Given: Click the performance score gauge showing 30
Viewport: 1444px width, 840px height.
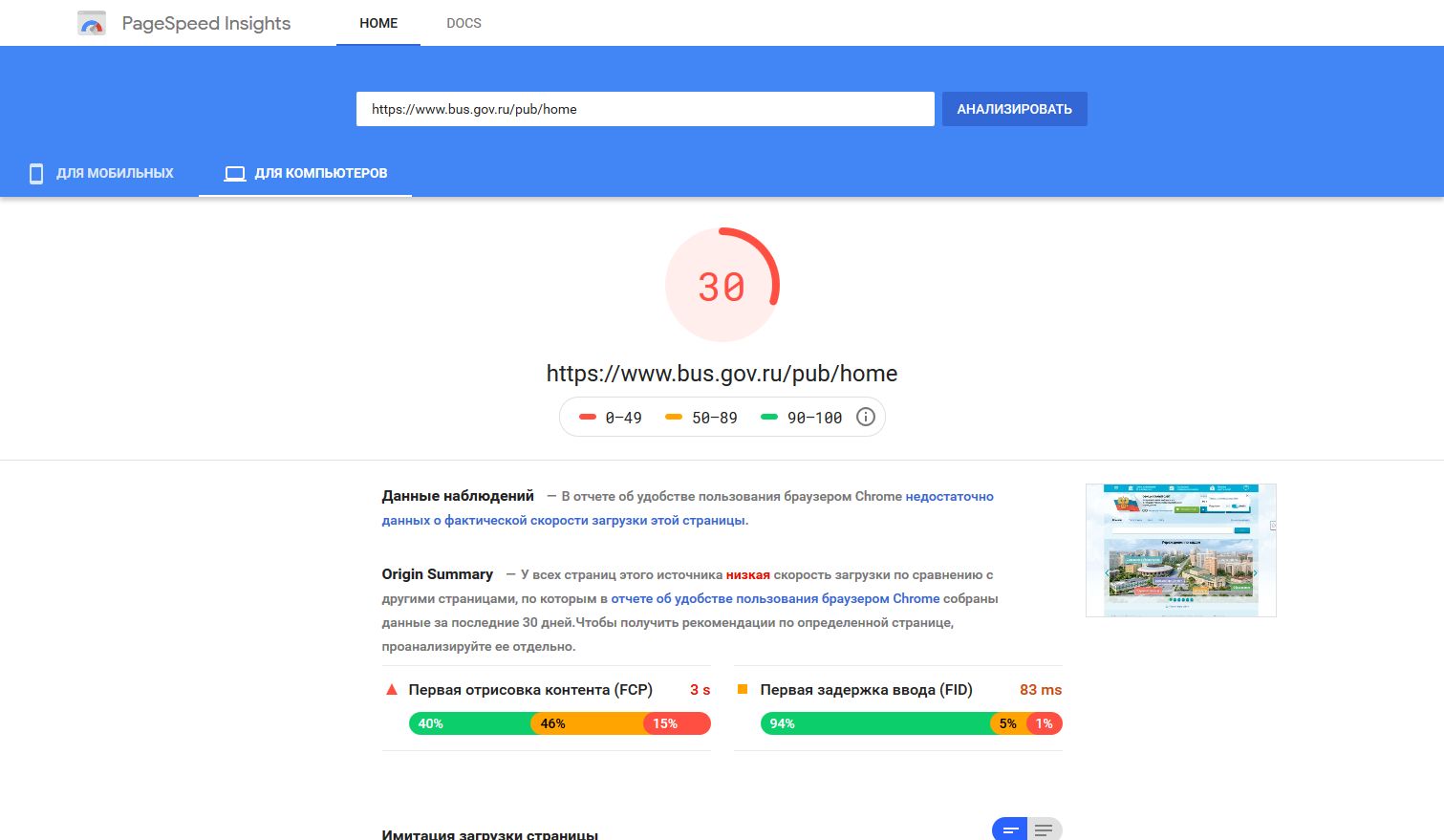Looking at the screenshot, I should pos(722,285).
